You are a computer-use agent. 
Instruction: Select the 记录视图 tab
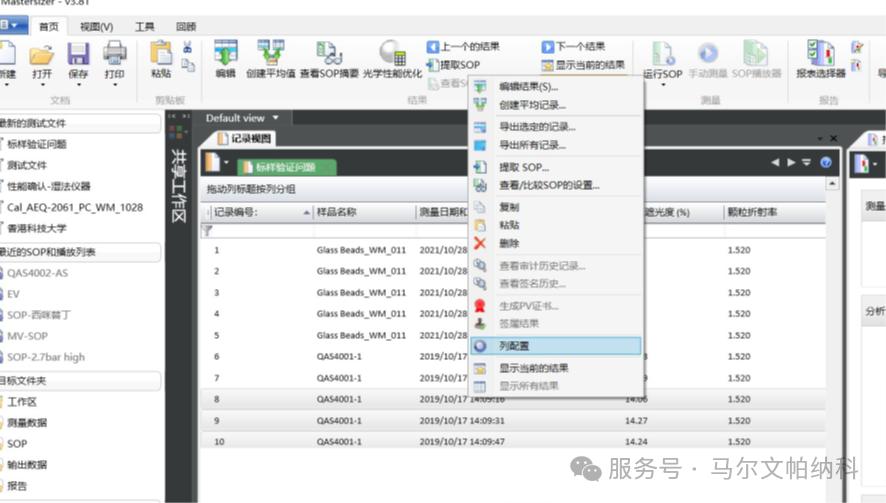pyautogui.click(x=246, y=138)
